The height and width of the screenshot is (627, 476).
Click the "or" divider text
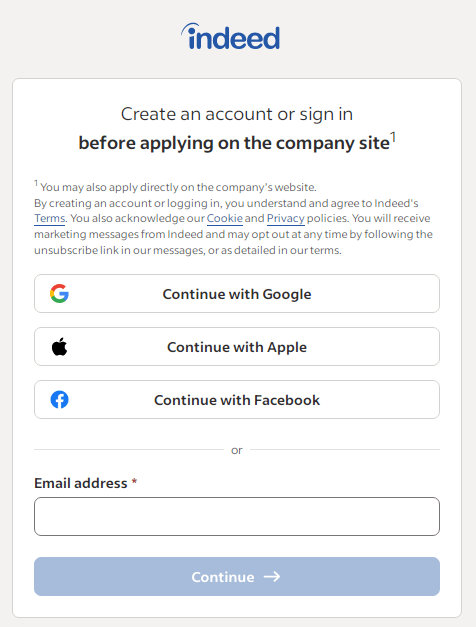[x=237, y=450]
